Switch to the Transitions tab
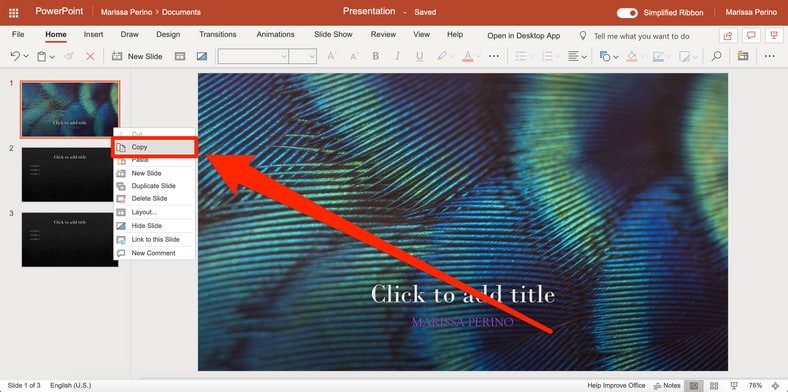This screenshot has width=788, height=392. click(218, 35)
